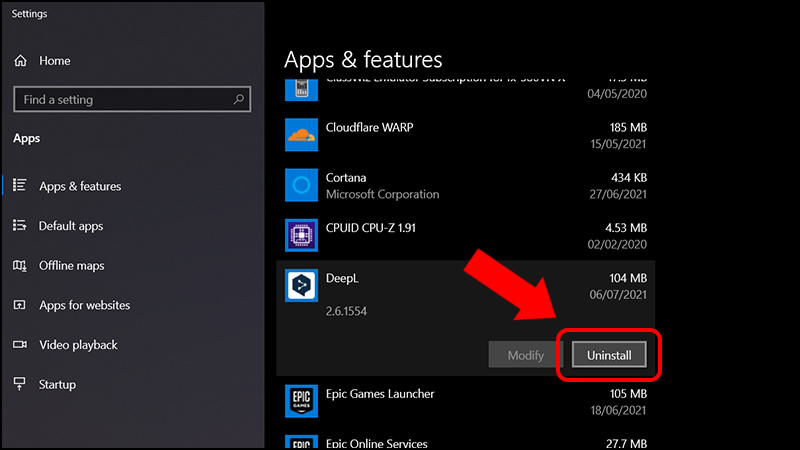Uninstall the DeepL application
800x450 pixels.
[x=609, y=355]
